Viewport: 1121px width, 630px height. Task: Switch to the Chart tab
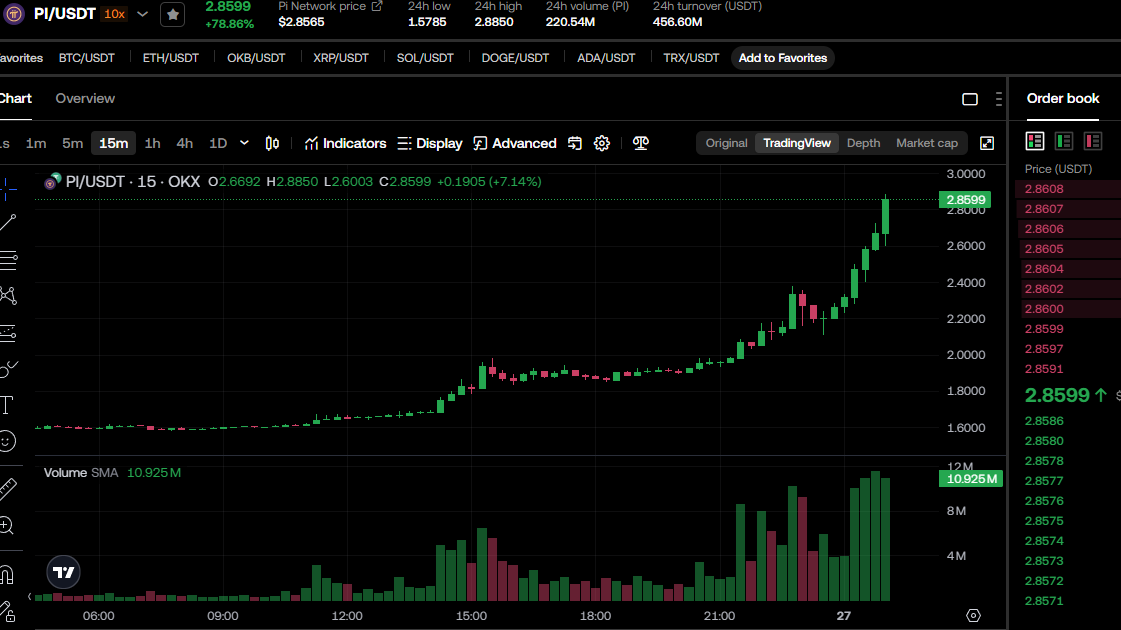(x=15, y=99)
